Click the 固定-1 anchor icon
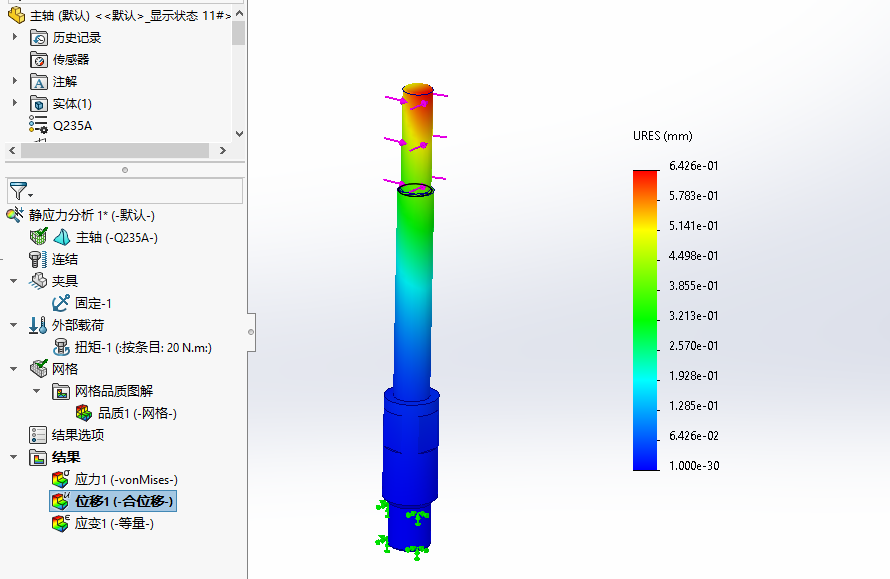This screenshot has height=579, width=890. (x=61, y=303)
